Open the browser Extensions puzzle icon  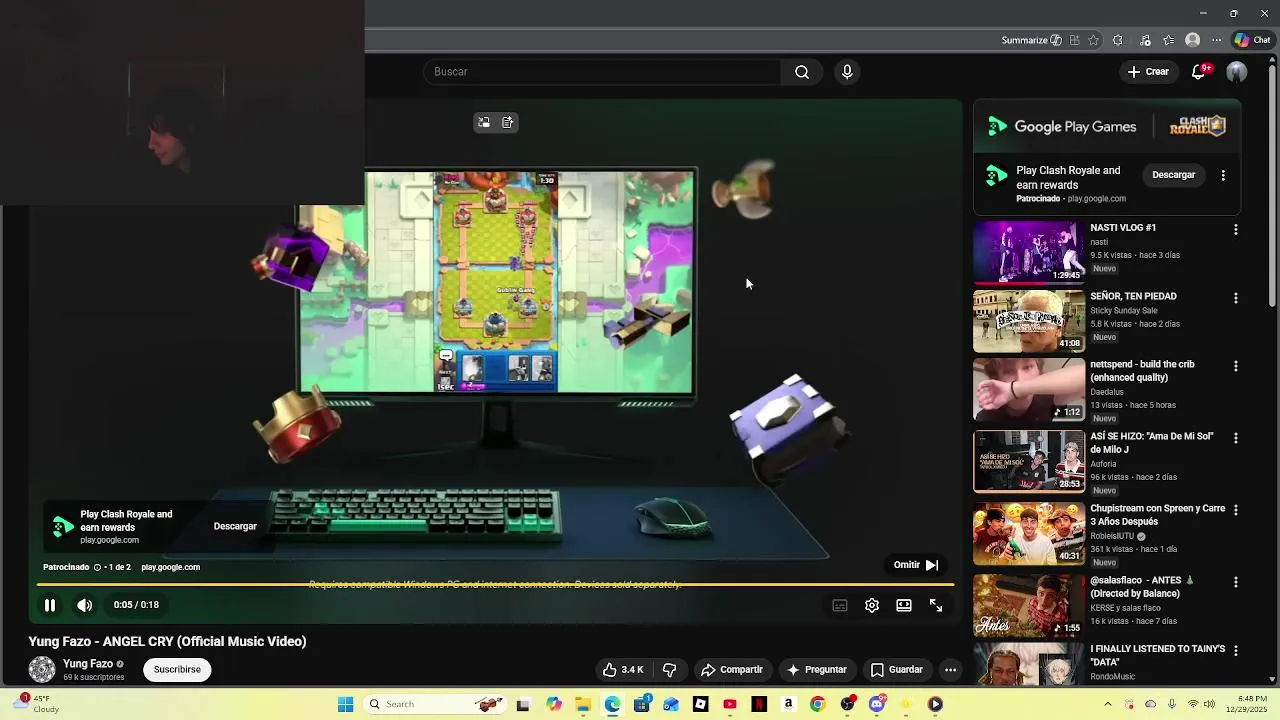point(1118,40)
